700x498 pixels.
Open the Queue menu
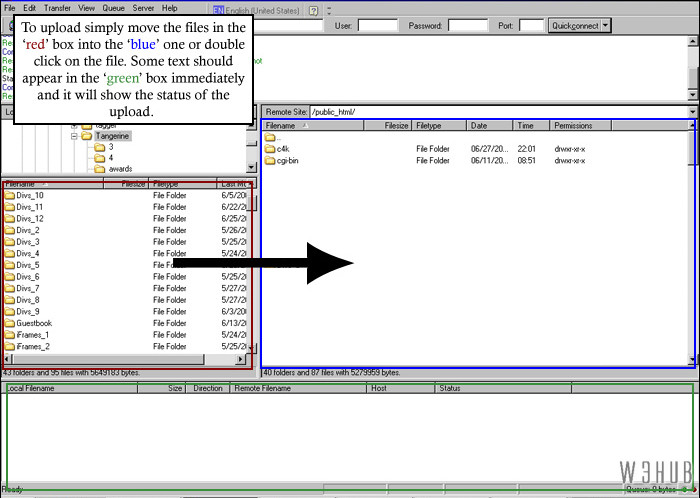[113, 8]
